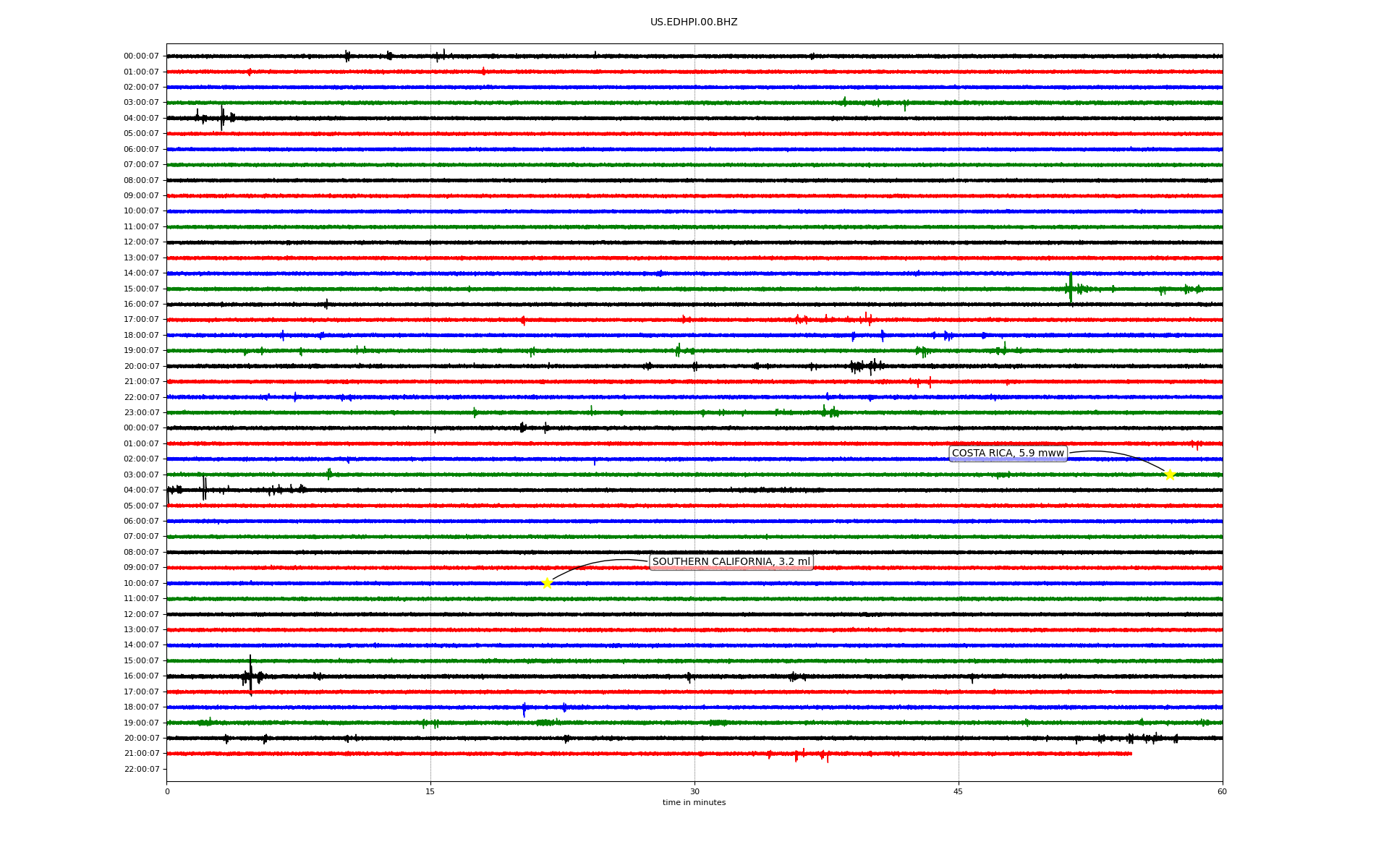
Task: Click the 45 tick on the x-axis
Action: (959, 791)
